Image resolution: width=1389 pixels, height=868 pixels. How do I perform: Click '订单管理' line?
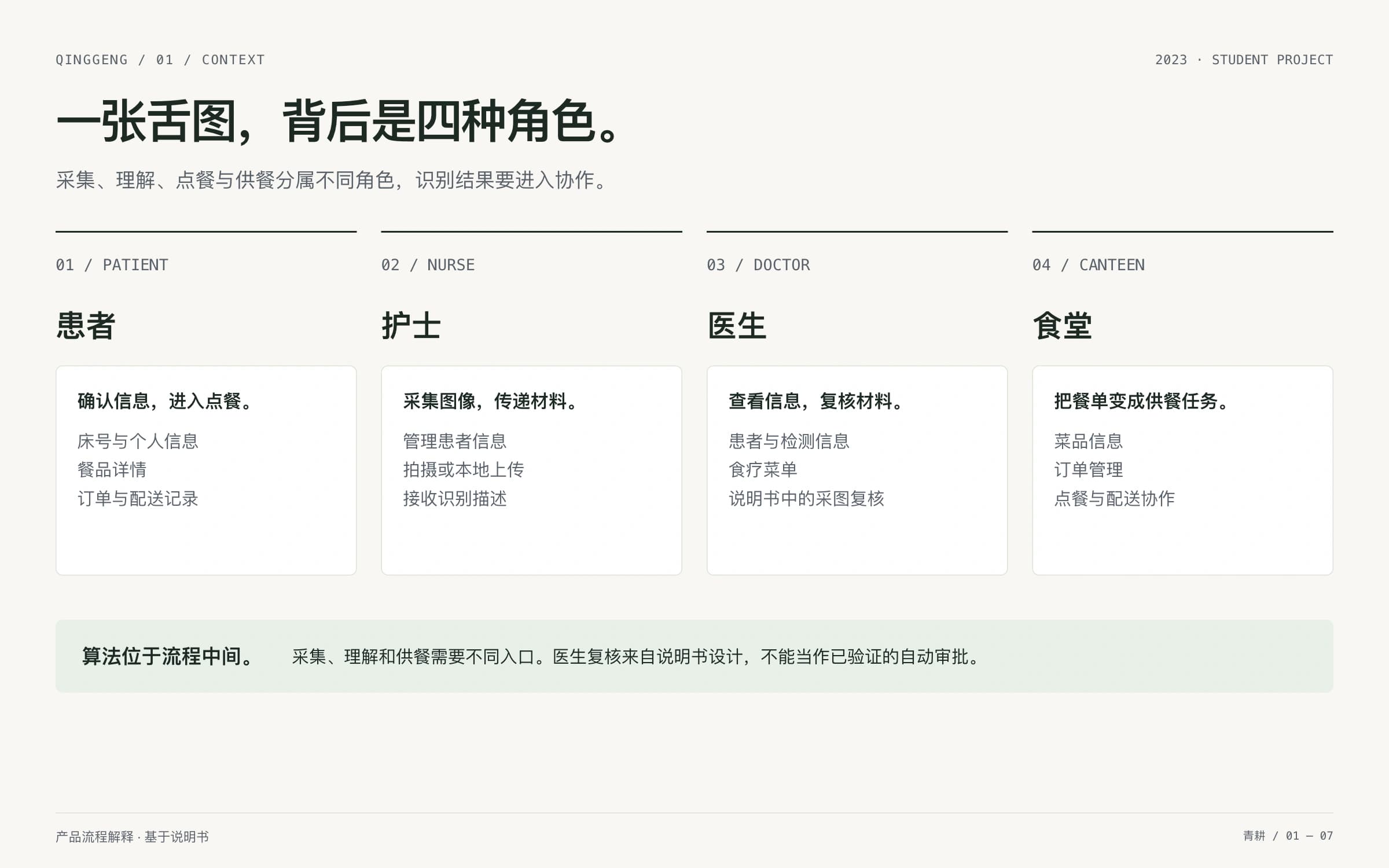[1089, 469]
